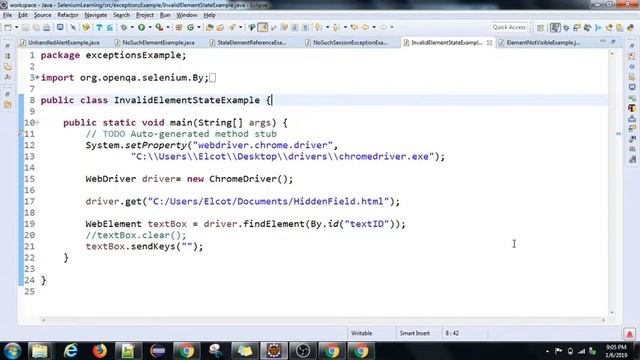Click the Smart Insert status entry
The width and height of the screenshot is (640, 360).
415,333
